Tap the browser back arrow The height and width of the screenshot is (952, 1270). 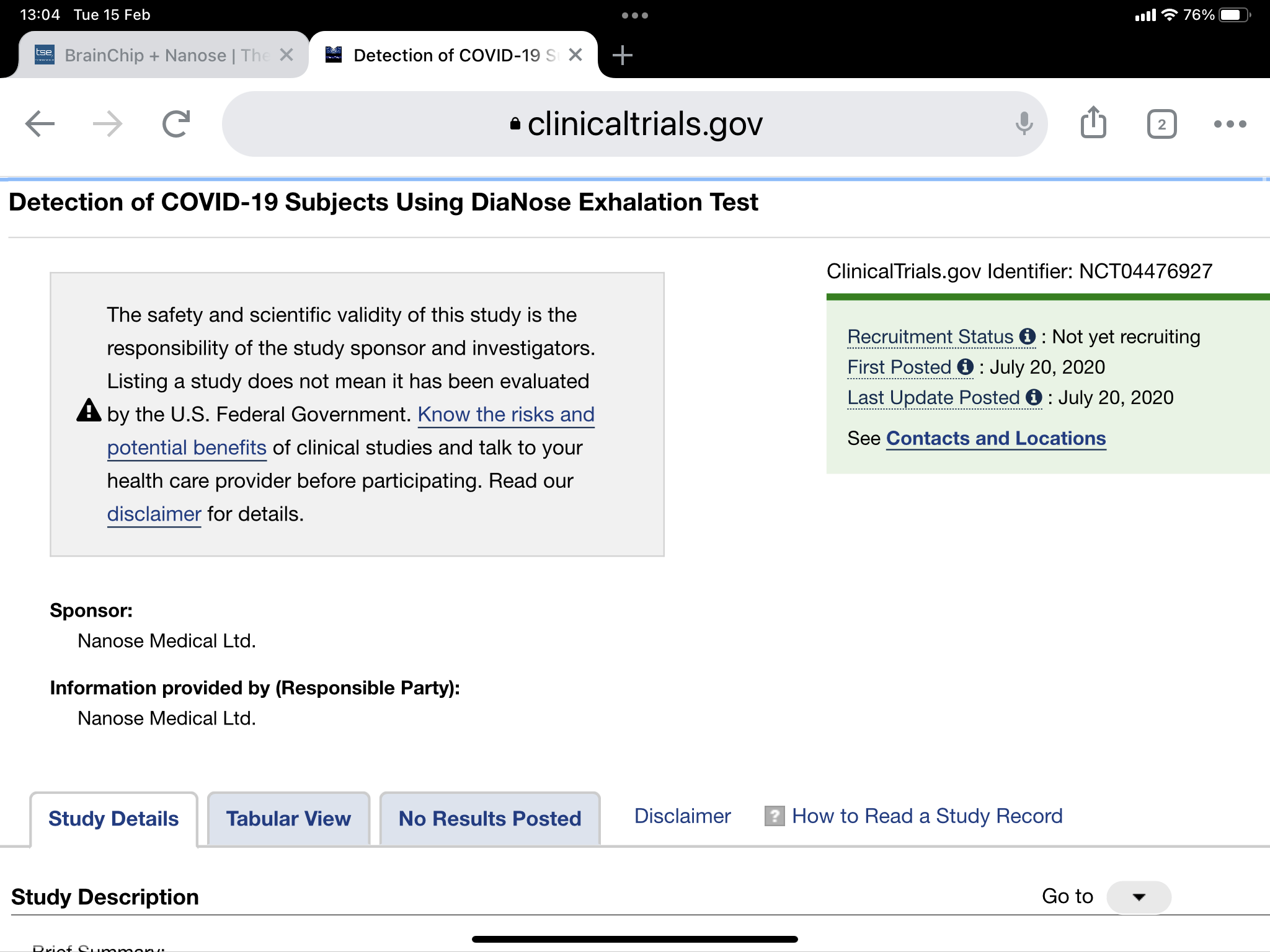pos(40,124)
